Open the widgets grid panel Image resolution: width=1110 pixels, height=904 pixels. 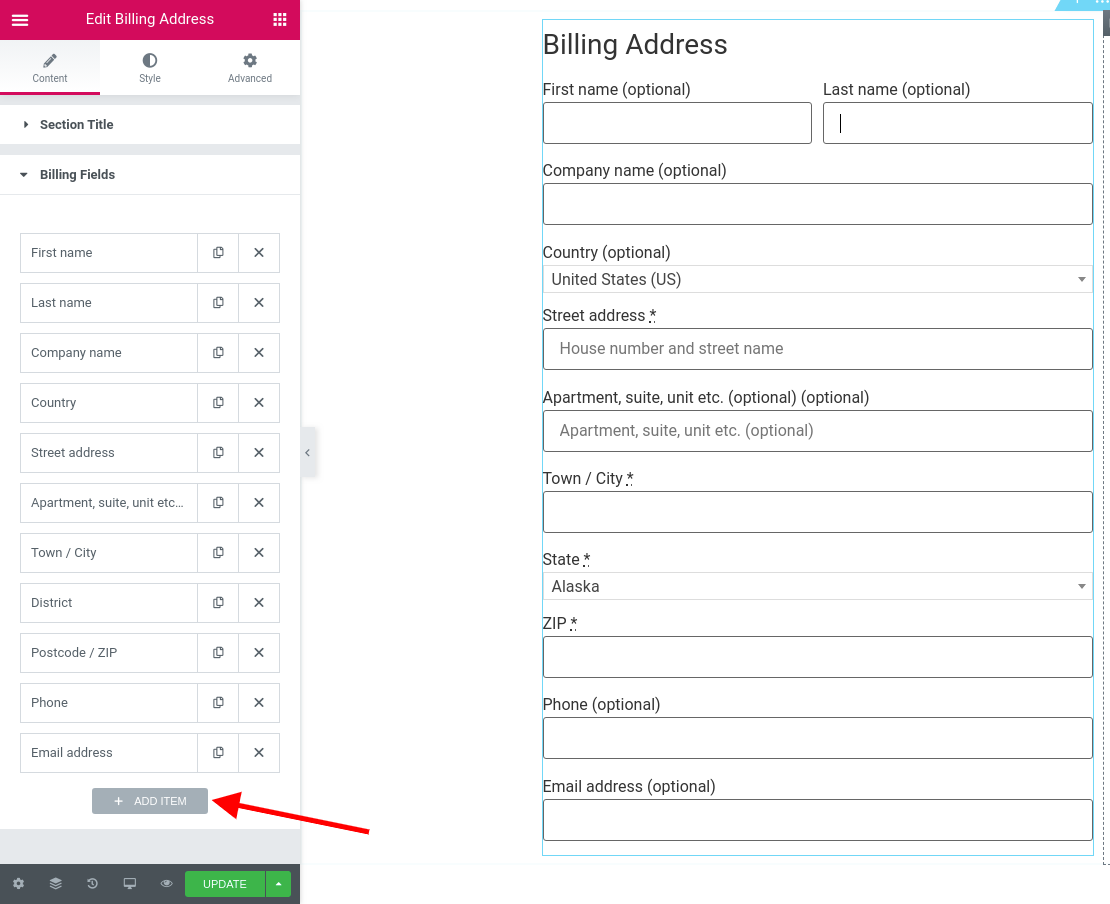pos(280,20)
